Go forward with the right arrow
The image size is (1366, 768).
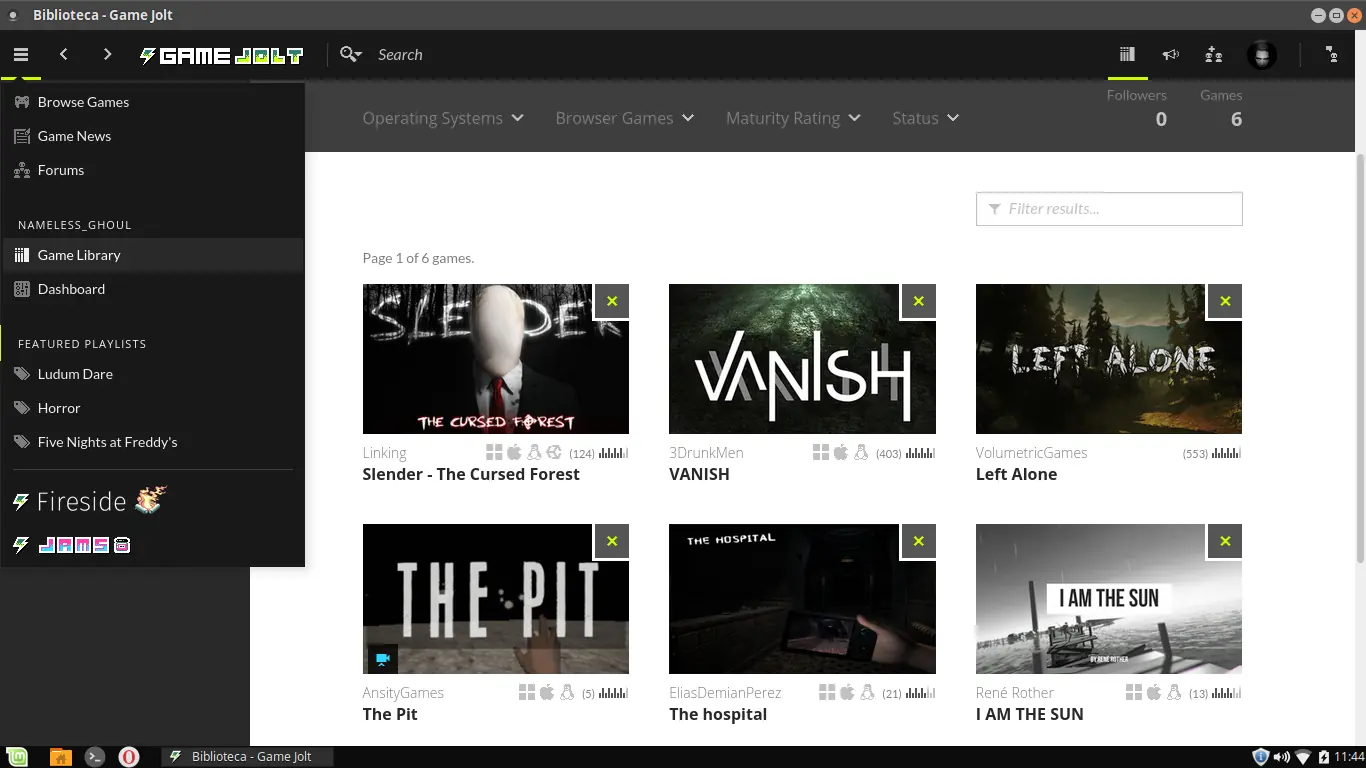point(107,55)
